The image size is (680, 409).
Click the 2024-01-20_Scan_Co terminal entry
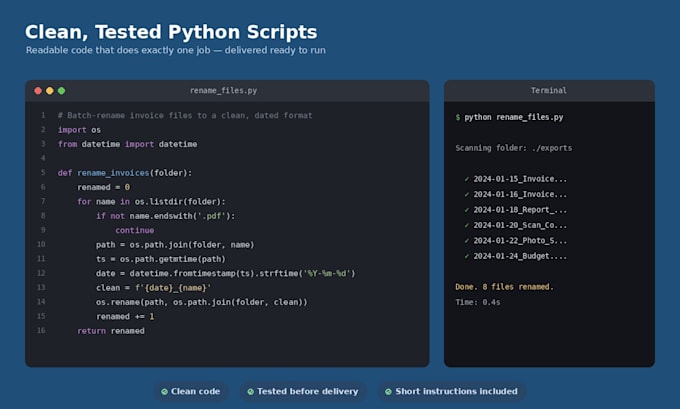(x=520, y=226)
